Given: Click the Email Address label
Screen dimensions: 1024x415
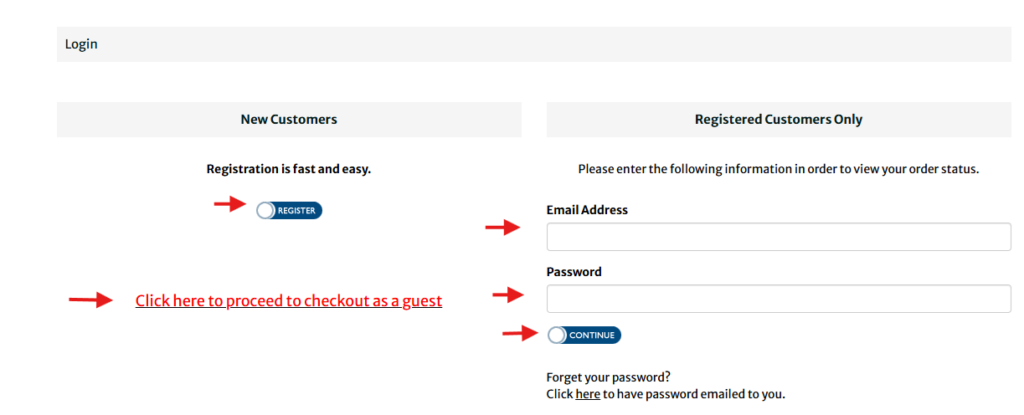Looking at the screenshot, I should pyautogui.click(x=587, y=210).
